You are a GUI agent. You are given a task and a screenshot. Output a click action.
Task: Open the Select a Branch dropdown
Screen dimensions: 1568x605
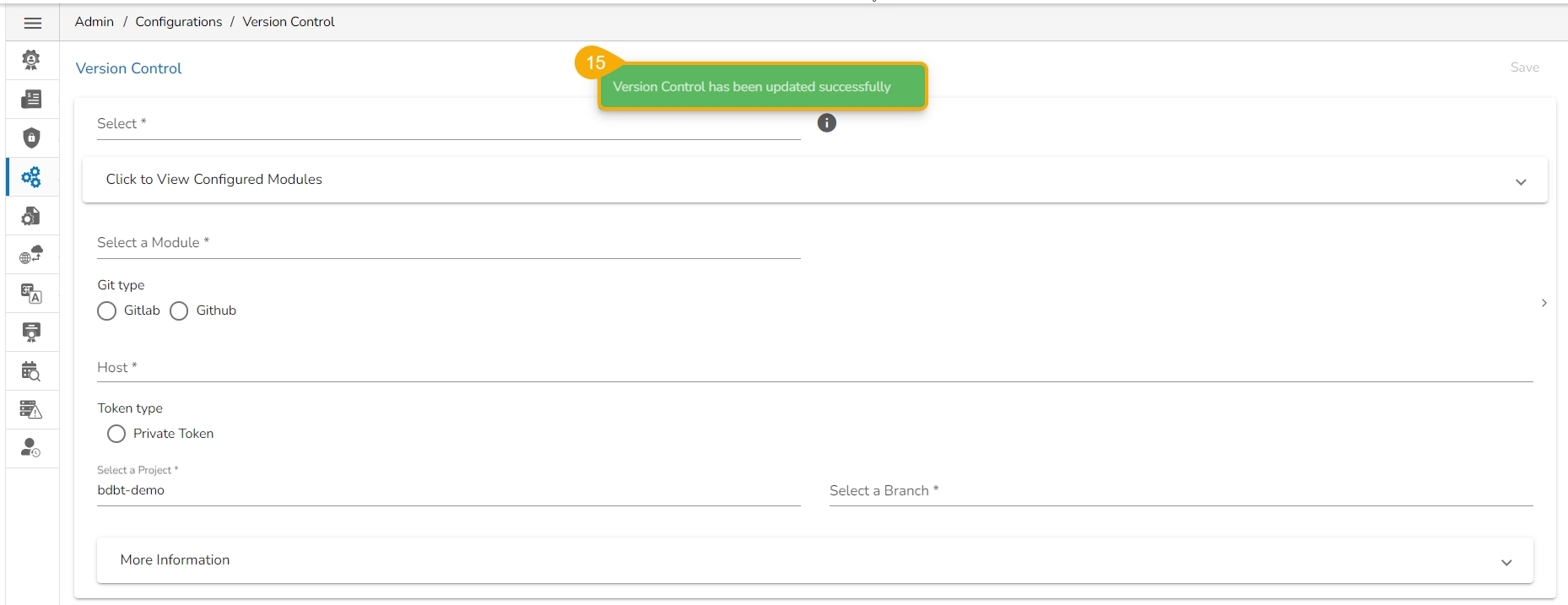(x=1181, y=491)
